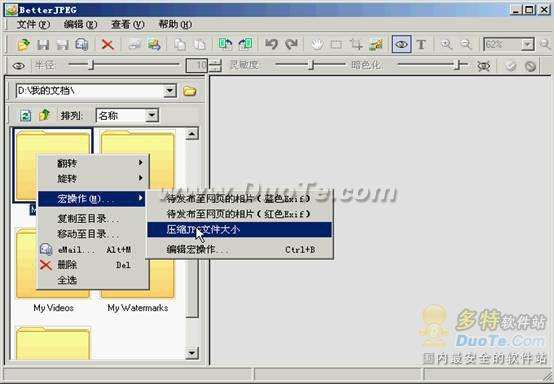Open the 编辑 menu in menu bar
Screen dimensions: 554x384
80,24
